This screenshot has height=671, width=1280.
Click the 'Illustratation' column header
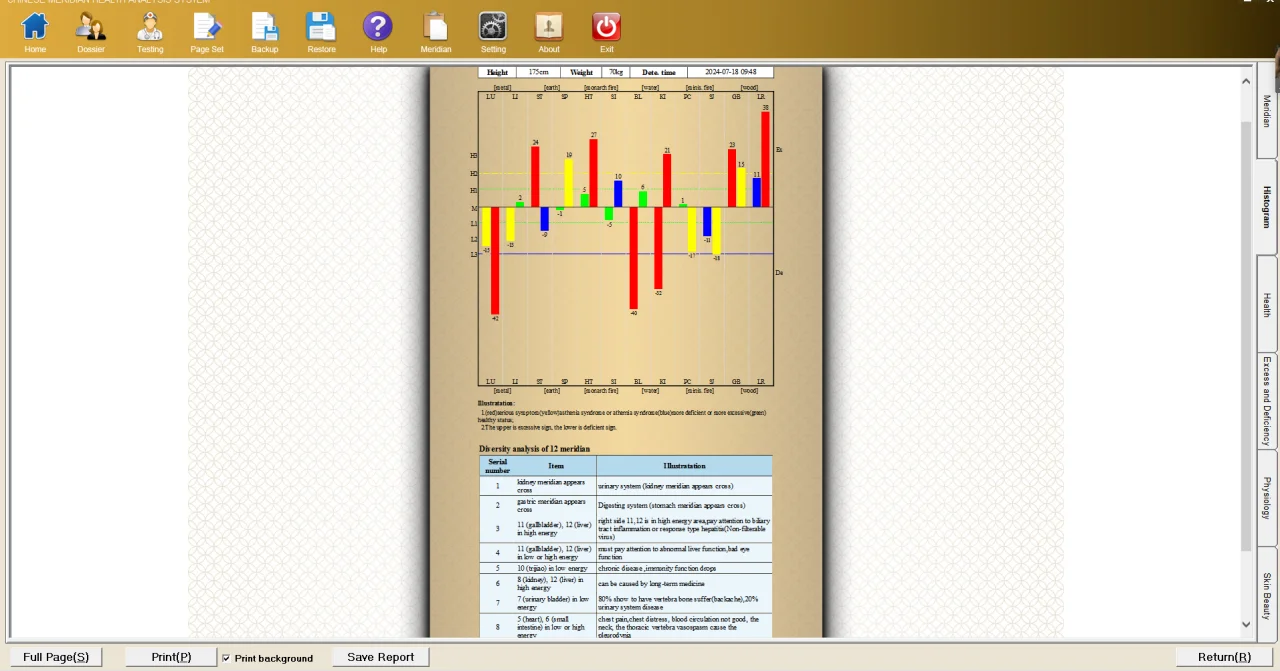pyautogui.click(x=684, y=466)
